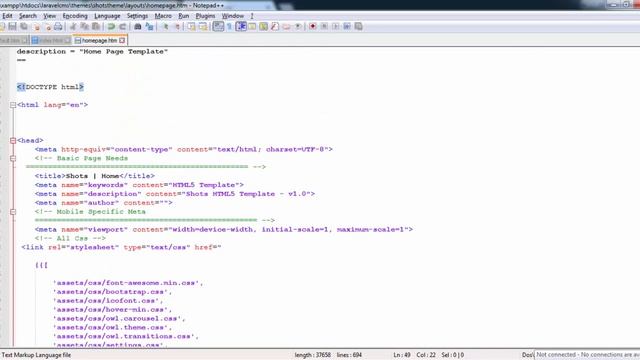
Task: Click the Redo arrow icon
Action: tap(122, 27)
